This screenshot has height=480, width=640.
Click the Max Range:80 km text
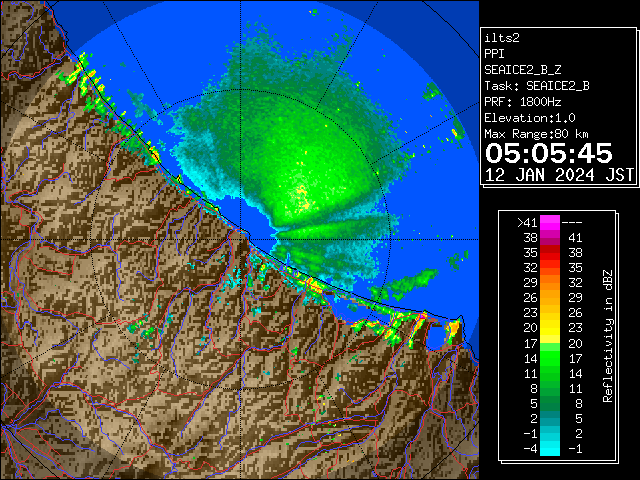536,134
